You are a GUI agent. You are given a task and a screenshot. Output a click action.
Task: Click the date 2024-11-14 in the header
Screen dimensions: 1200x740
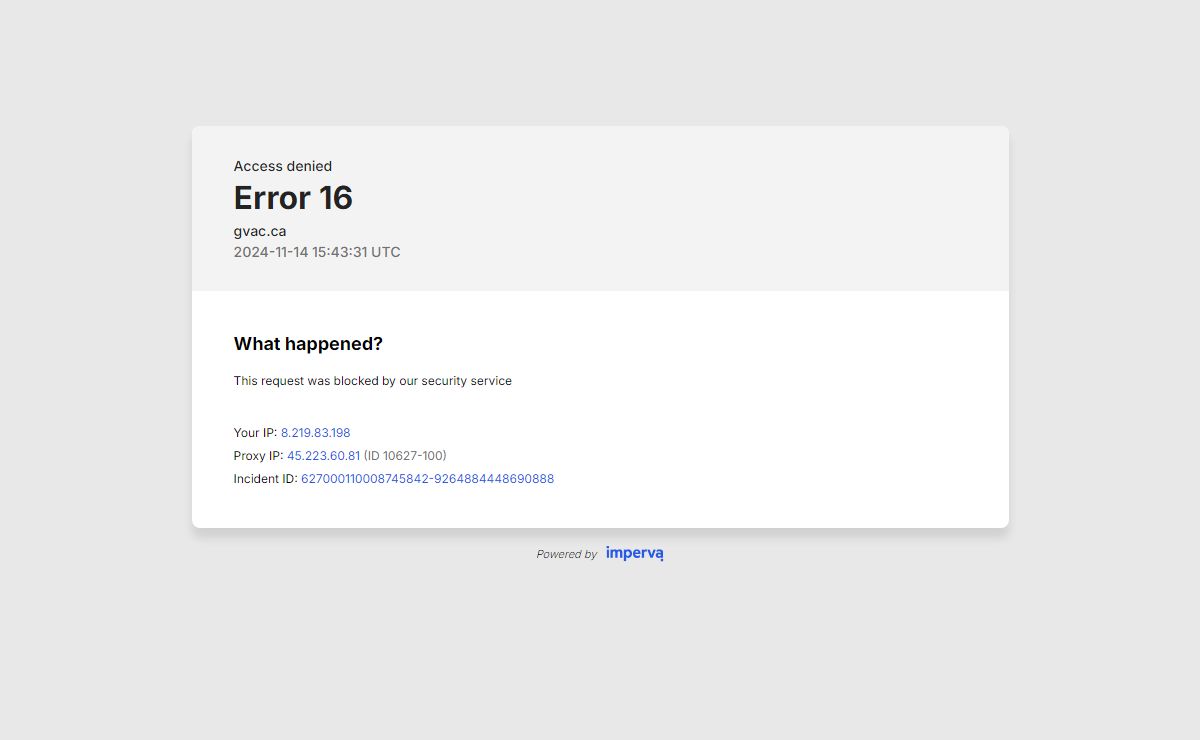click(271, 252)
